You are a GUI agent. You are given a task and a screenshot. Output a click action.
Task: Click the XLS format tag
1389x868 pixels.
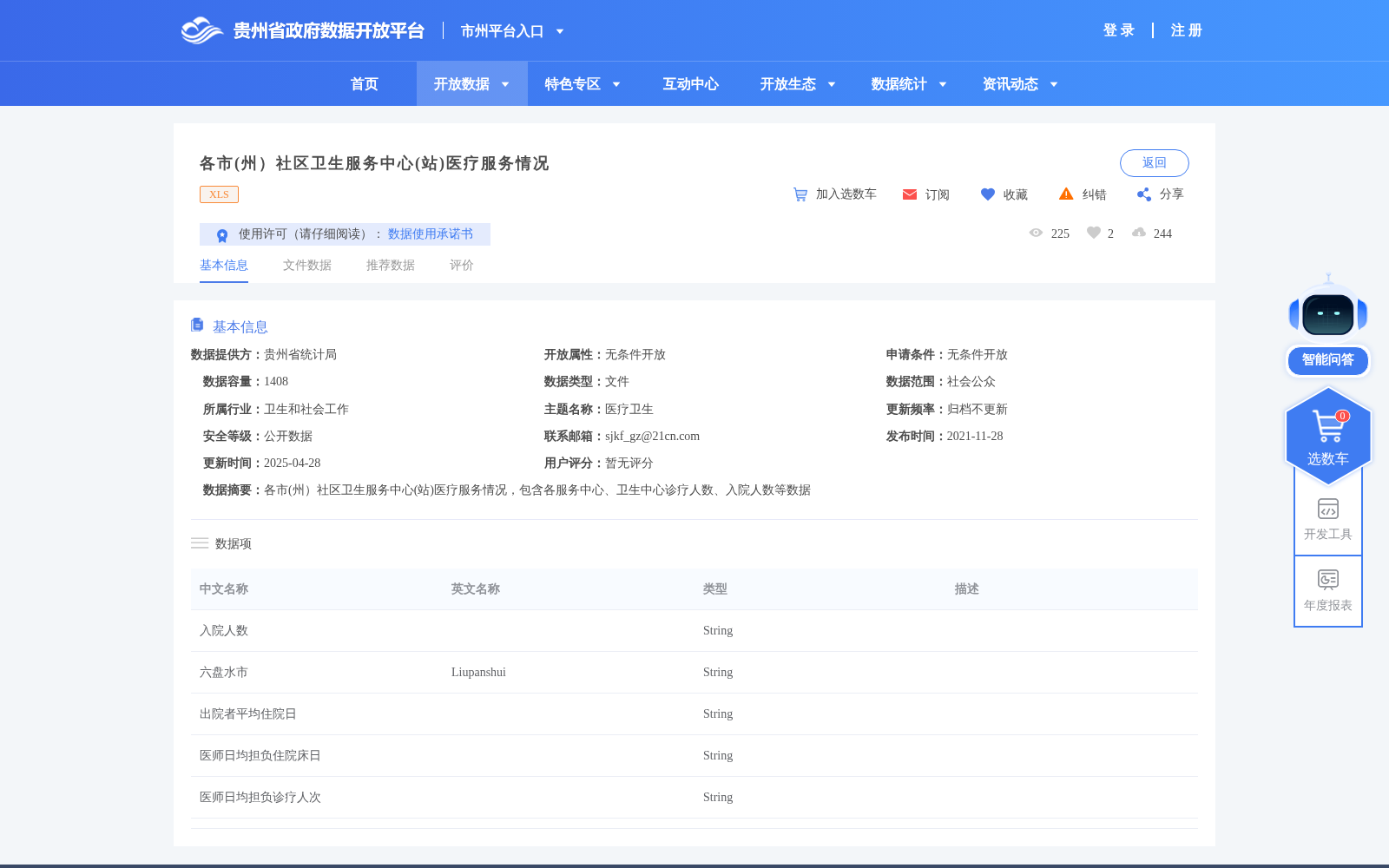(x=219, y=194)
